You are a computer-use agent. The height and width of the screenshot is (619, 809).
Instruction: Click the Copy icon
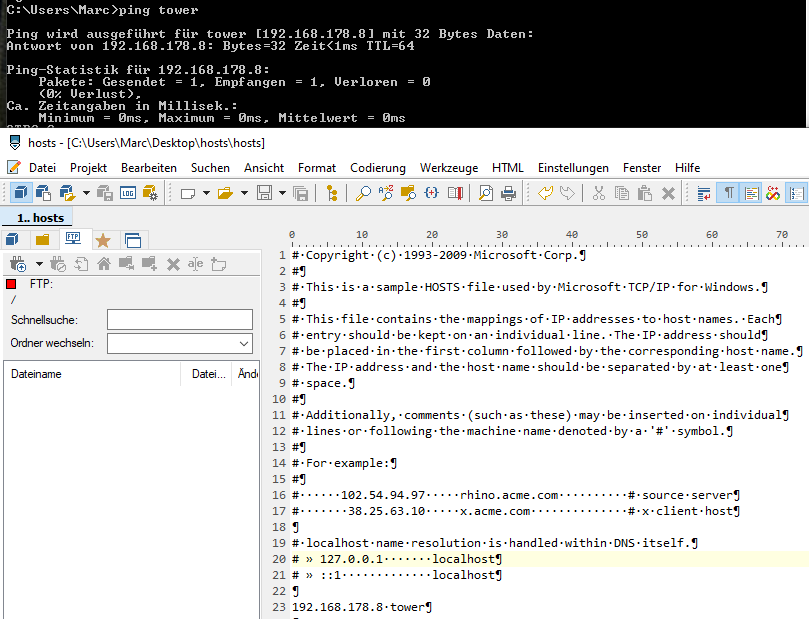(x=622, y=193)
